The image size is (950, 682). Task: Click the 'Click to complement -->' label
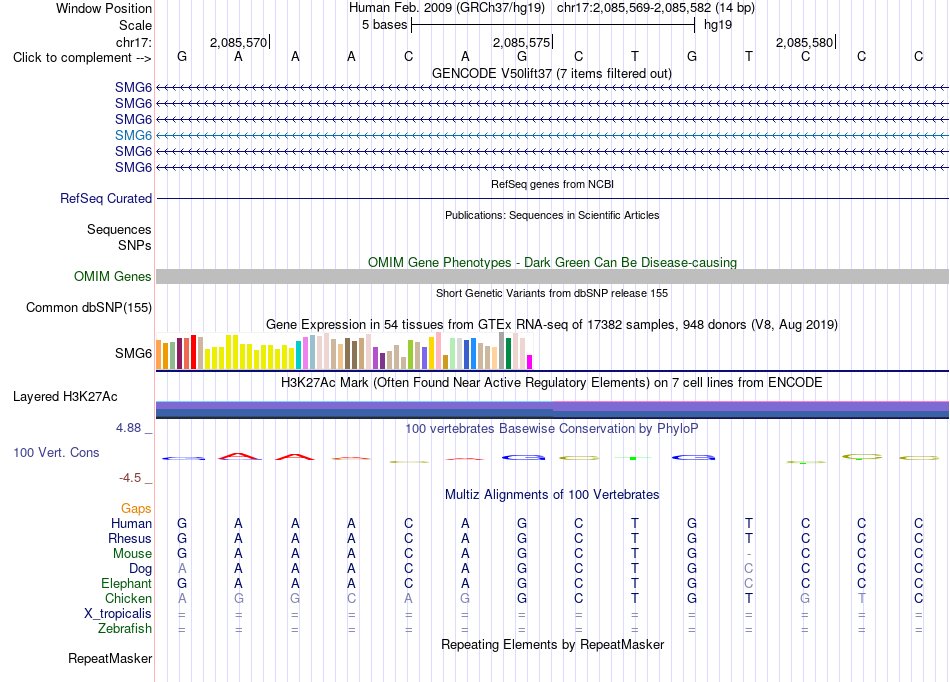coord(82,58)
